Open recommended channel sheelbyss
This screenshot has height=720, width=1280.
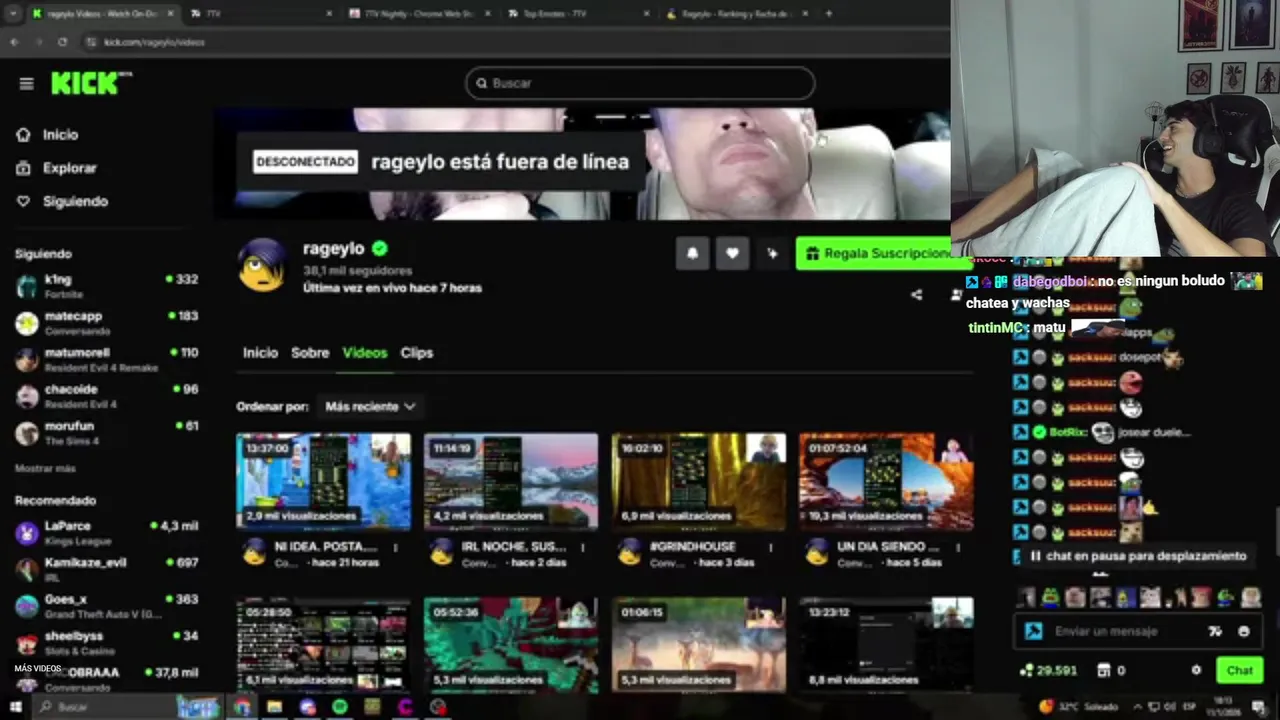point(106,642)
